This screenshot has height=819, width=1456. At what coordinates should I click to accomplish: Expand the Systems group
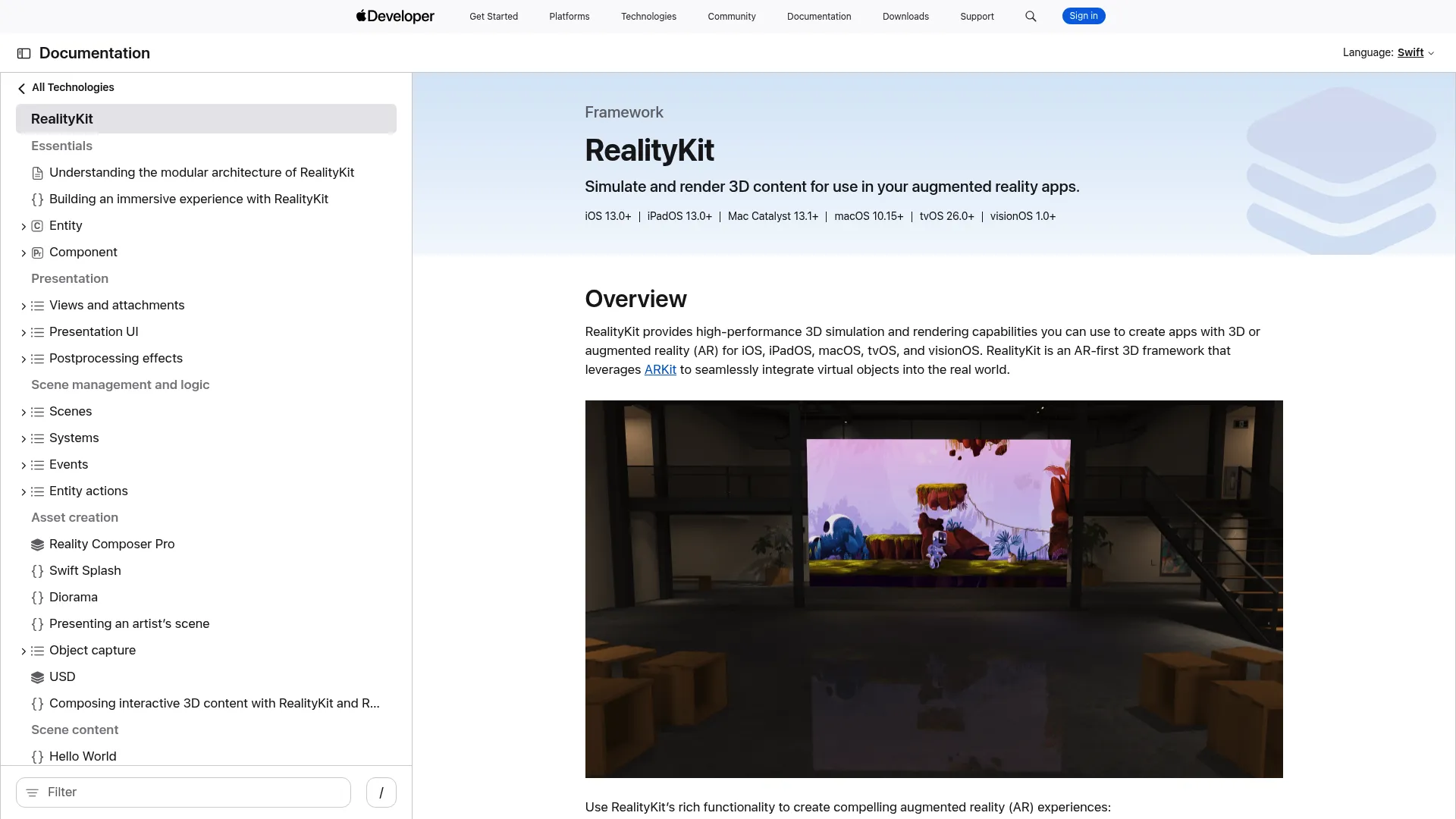pos(24,438)
